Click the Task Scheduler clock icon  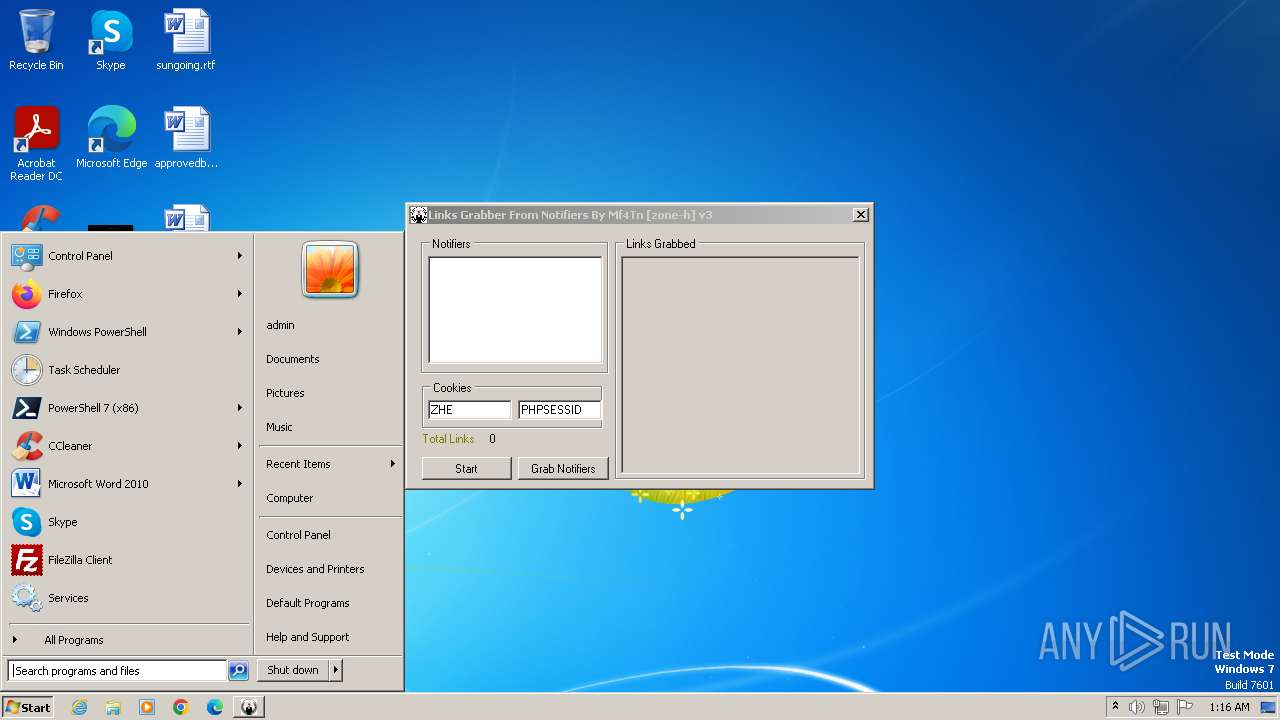coord(27,370)
